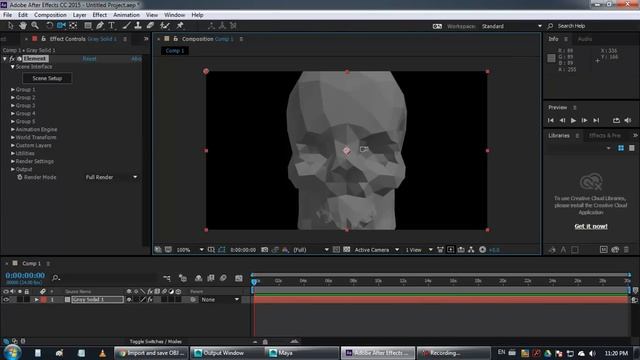Jump to first frame in Preview panel
640x360 pixels.
(x=551, y=120)
